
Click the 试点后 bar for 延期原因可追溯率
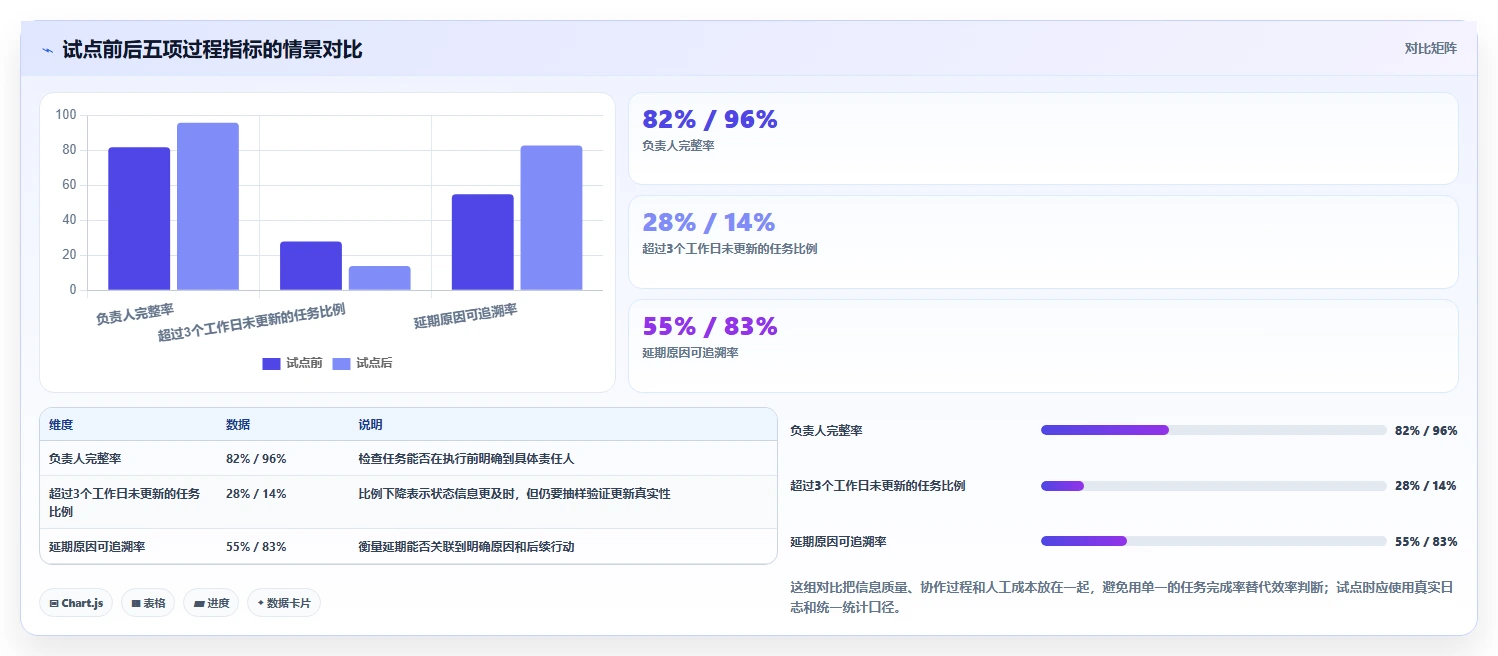pos(551,218)
